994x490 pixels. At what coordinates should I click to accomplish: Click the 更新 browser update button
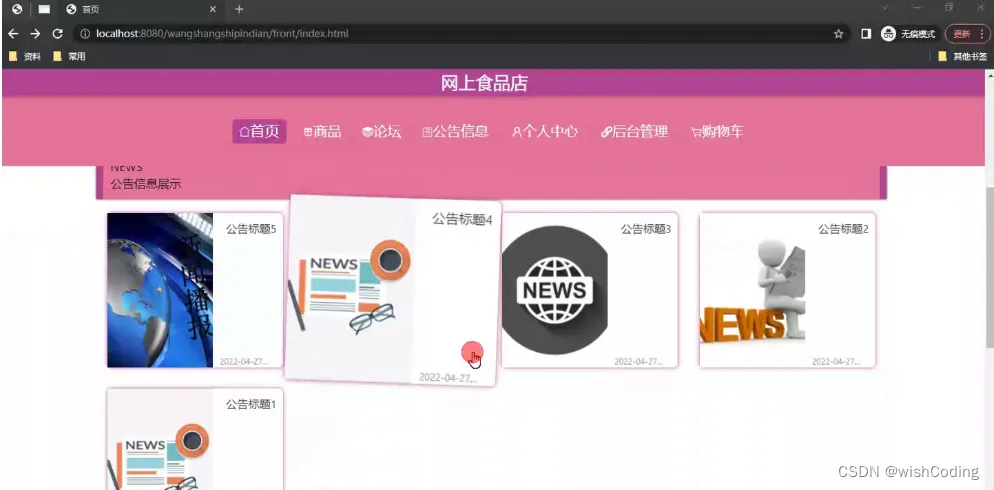(x=962, y=34)
